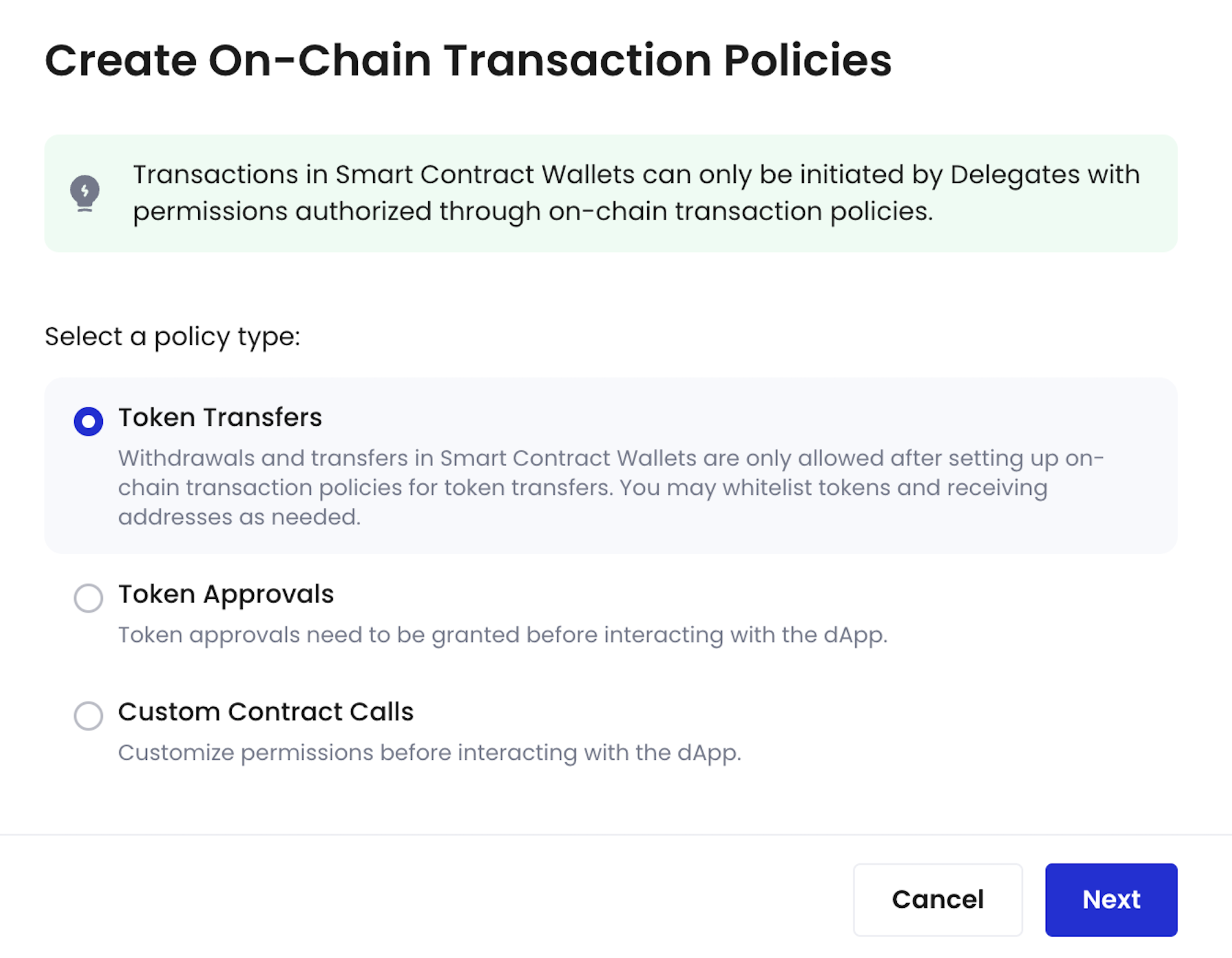Proceed with the Next button
1232x958 pixels.
(1111, 899)
